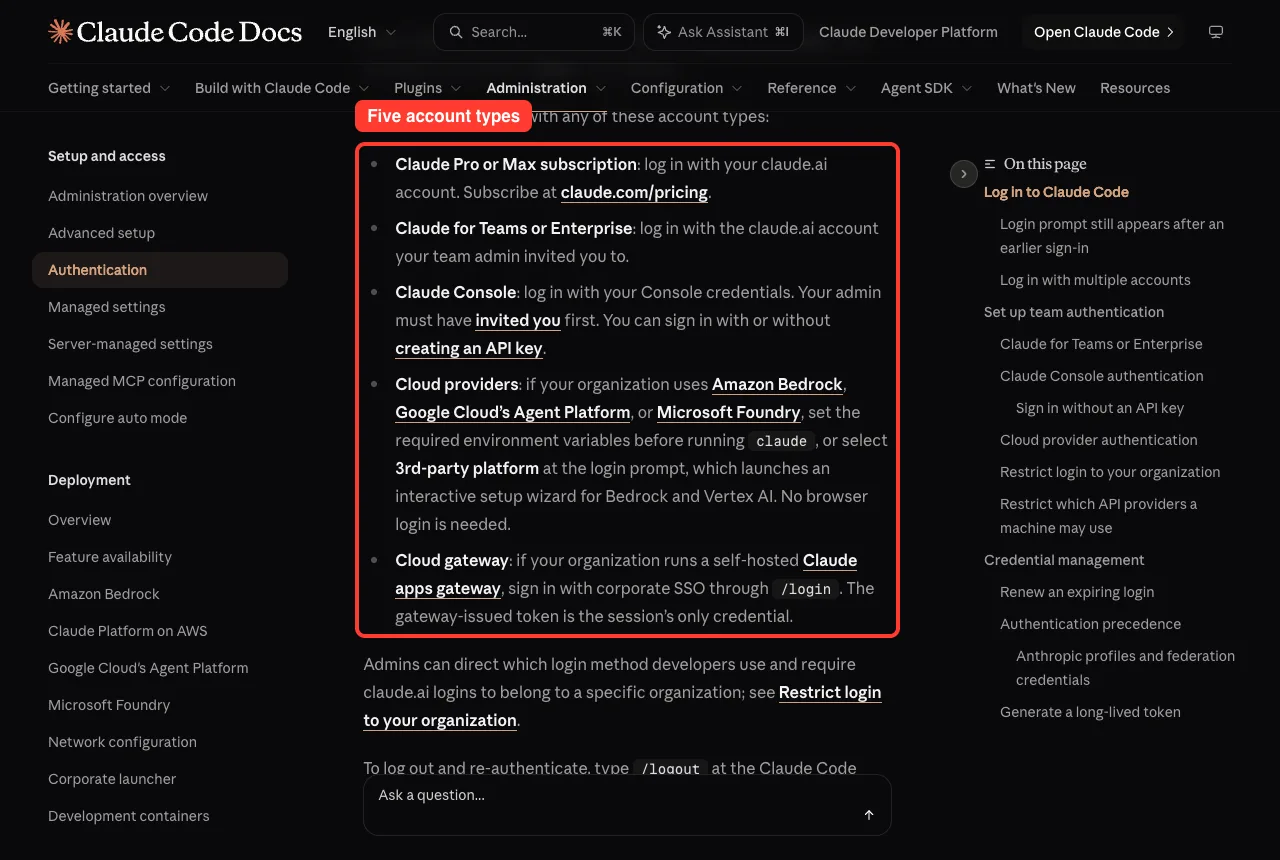The image size is (1280, 860).
Task: Select Managed settings in sidebar
Action: (x=107, y=307)
